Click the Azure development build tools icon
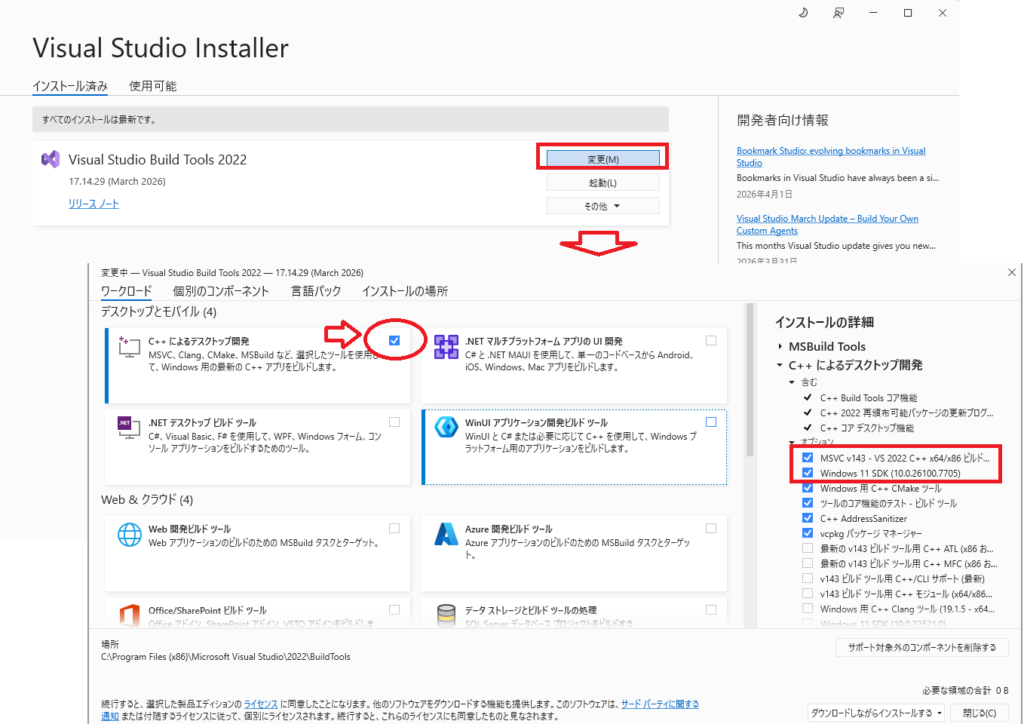 point(445,535)
